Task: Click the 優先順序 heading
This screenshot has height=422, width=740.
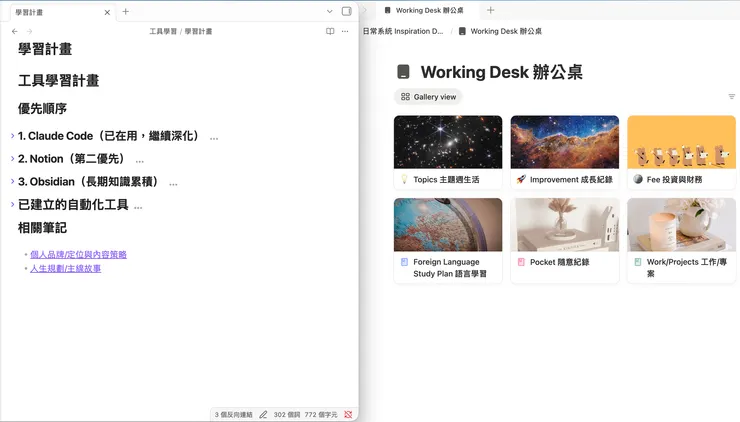Action: point(42,109)
